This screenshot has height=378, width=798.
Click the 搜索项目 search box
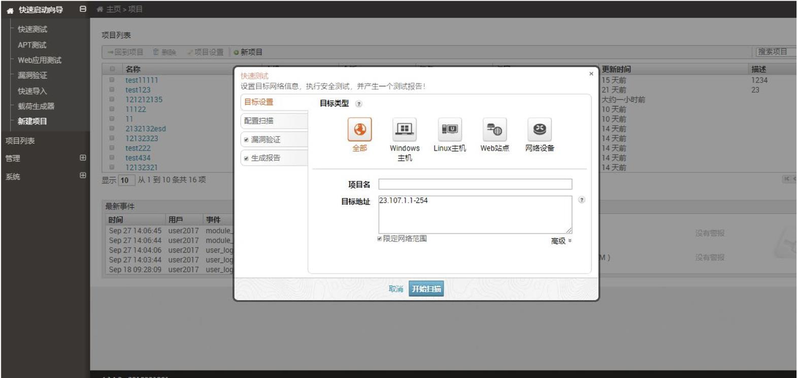[775, 52]
